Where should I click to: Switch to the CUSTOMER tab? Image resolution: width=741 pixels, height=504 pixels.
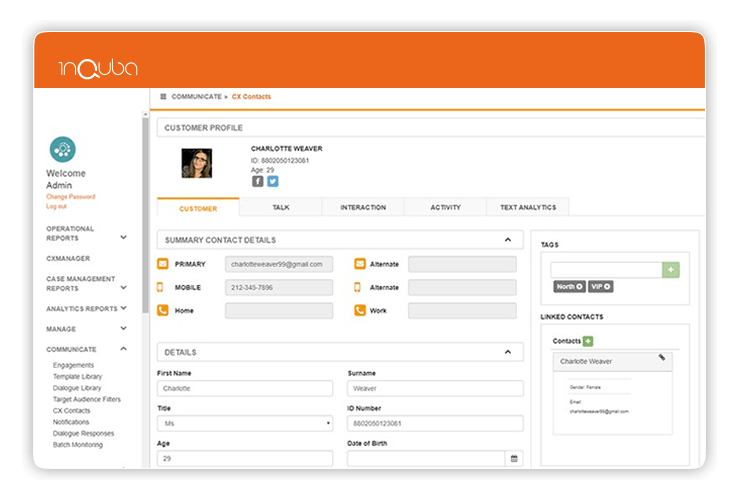[198, 208]
